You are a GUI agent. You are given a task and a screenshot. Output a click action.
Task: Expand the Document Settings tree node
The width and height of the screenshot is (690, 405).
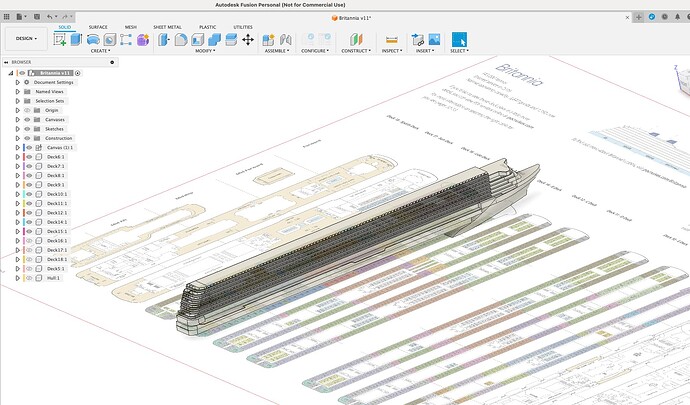point(18,82)
